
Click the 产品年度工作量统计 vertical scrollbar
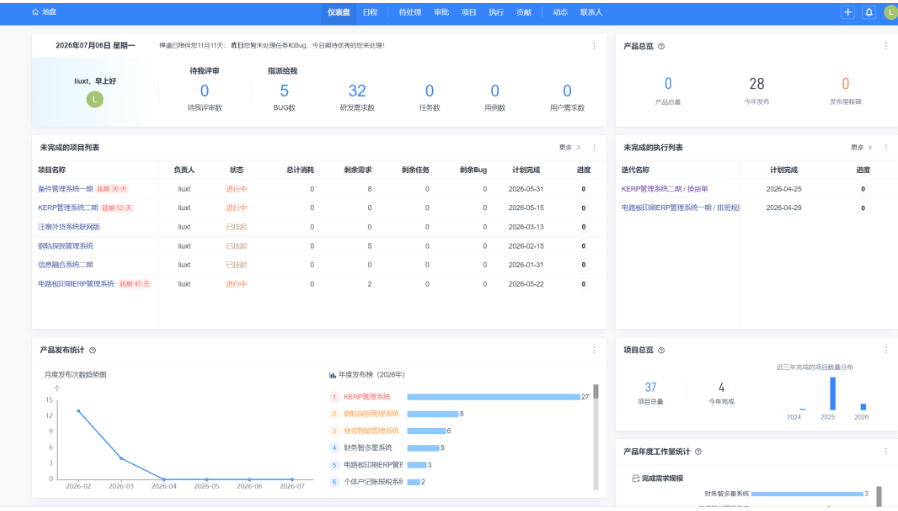click(x=879, y=496)
